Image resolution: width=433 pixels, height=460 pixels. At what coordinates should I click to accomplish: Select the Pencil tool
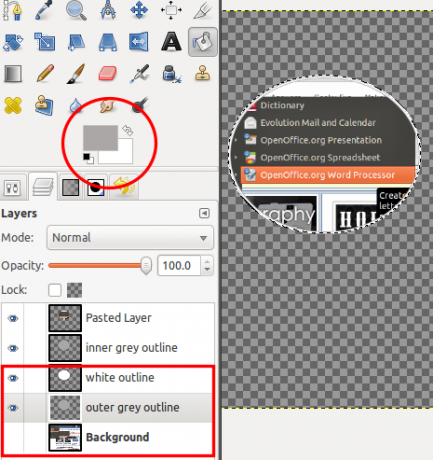click(45, 74)
